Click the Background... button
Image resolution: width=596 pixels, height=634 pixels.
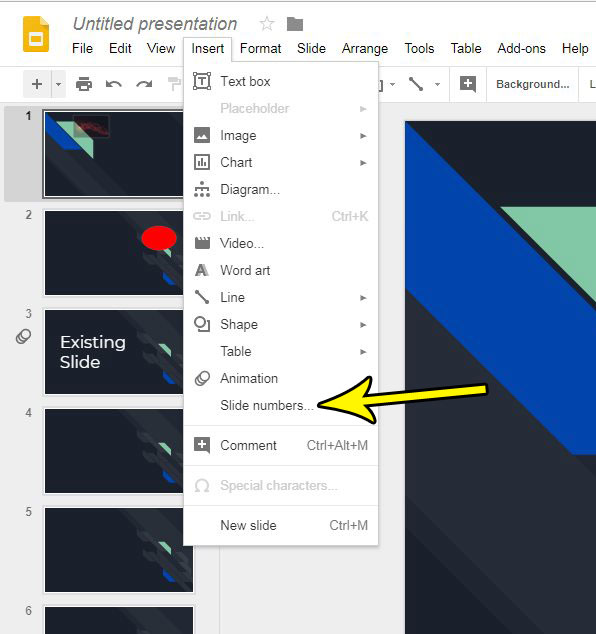[x=533, y=84]
